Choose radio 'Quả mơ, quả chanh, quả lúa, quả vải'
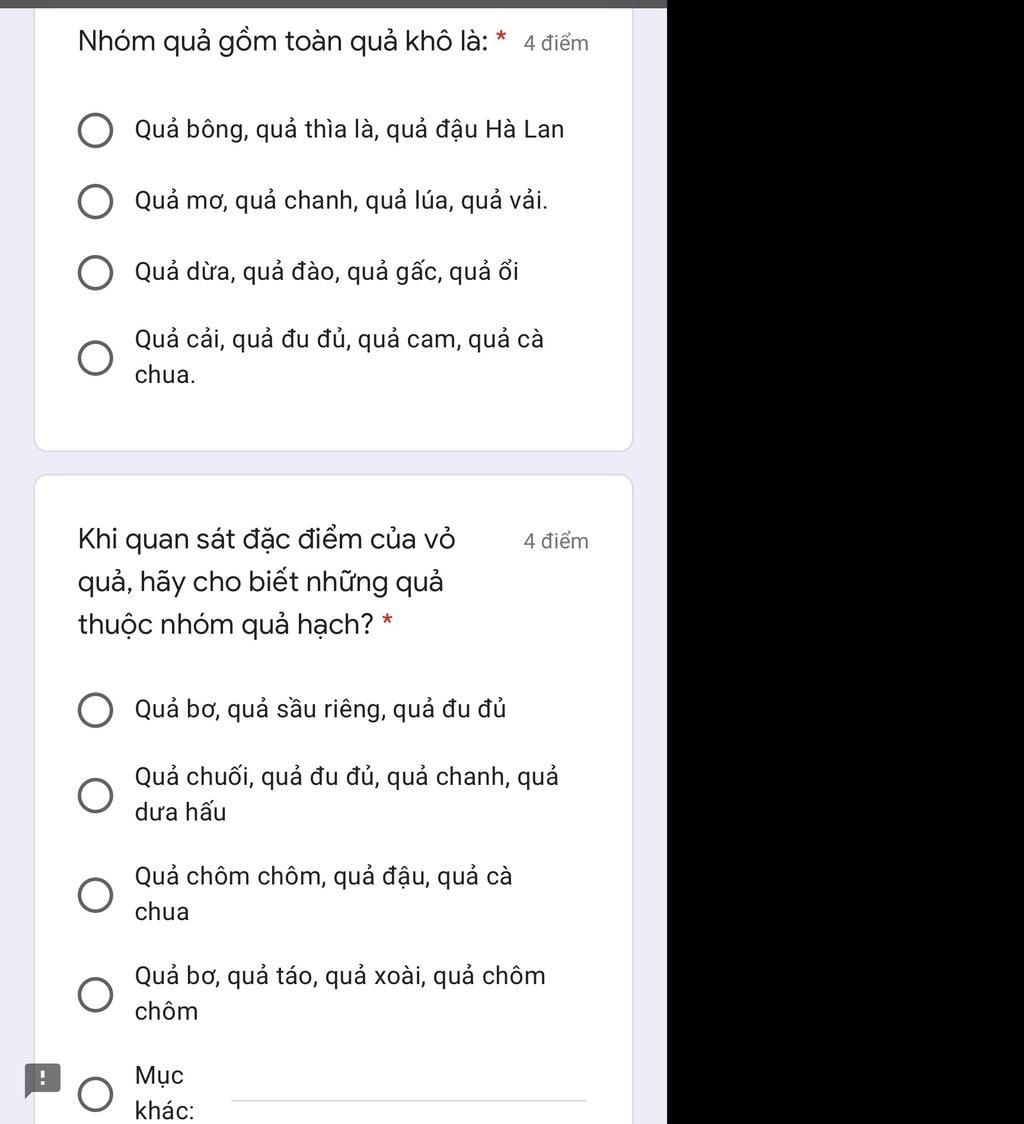Viewport: 1024px width, 1124px height. click(95, 202)
